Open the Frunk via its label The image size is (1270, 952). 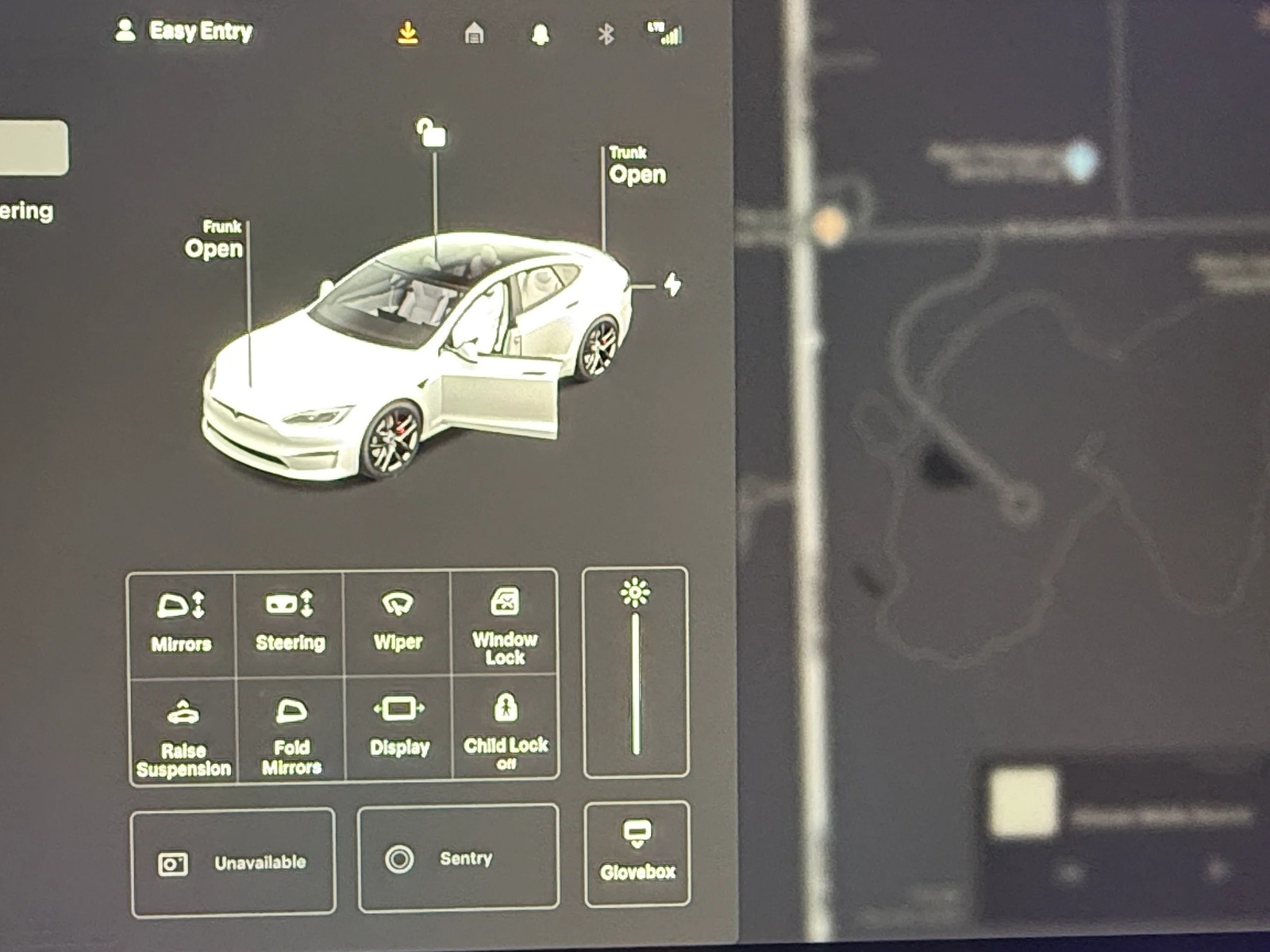214,240
